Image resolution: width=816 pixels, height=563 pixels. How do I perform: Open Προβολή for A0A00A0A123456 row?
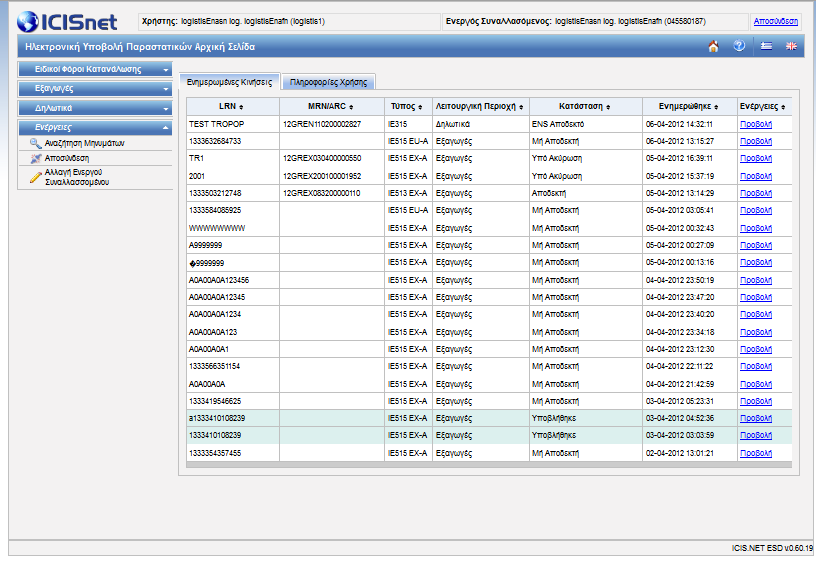click(x=756, y=280)
